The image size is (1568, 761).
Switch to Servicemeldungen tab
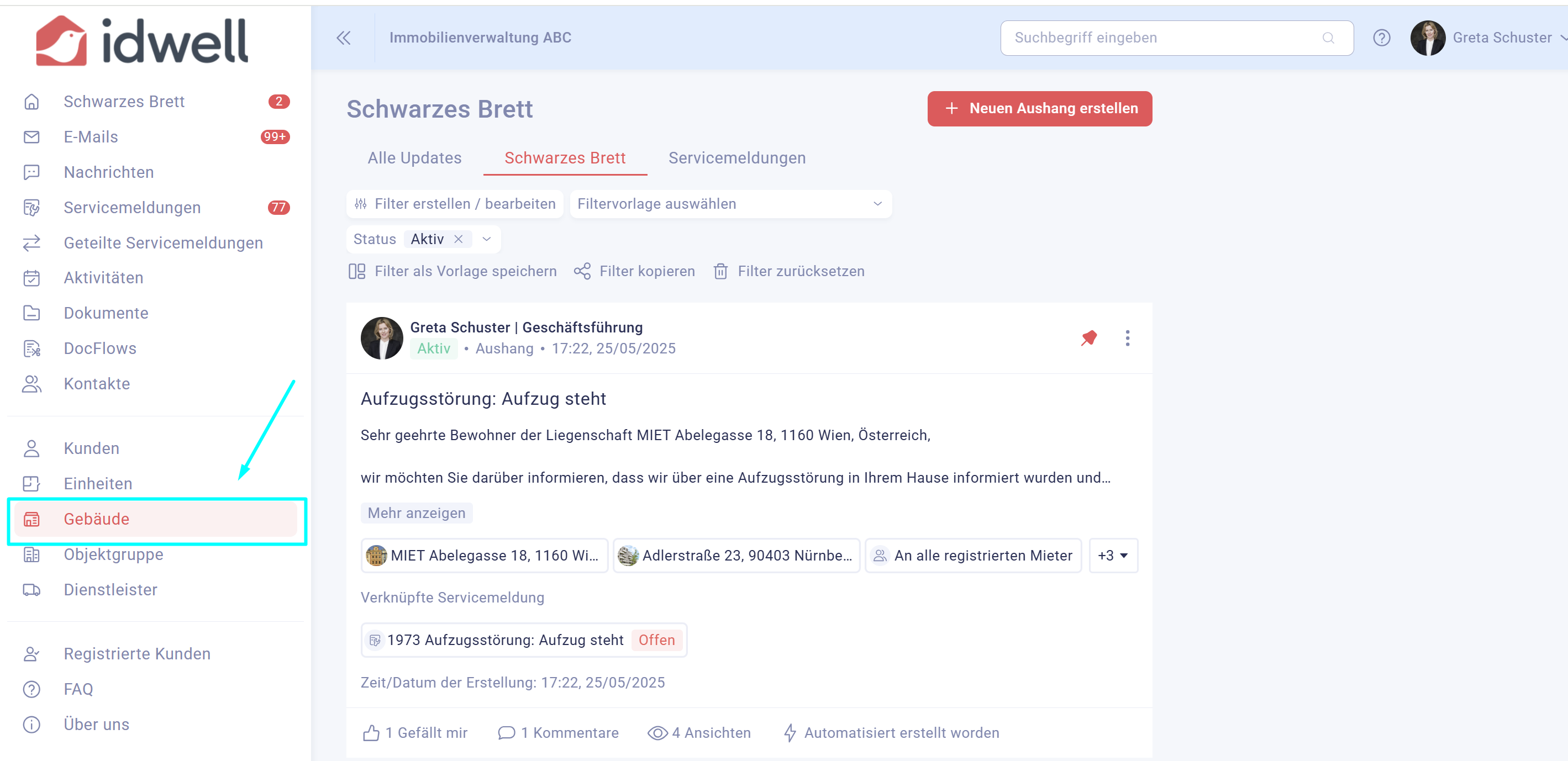[736, 157]
